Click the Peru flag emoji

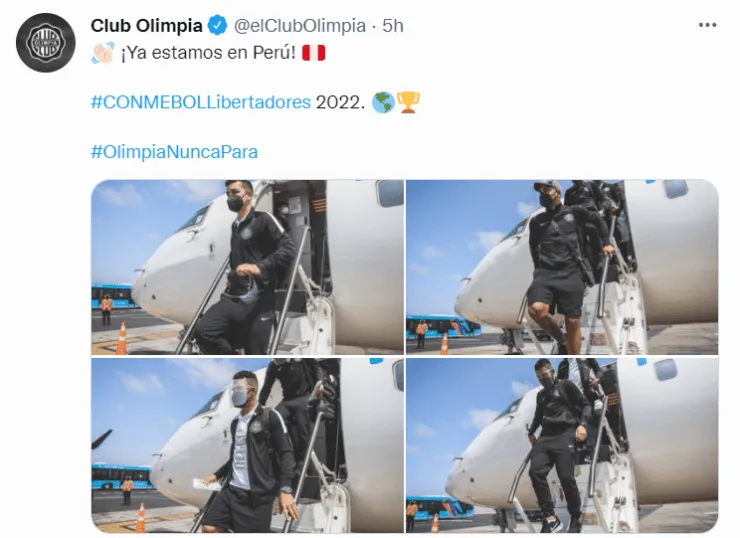[313, 52]
